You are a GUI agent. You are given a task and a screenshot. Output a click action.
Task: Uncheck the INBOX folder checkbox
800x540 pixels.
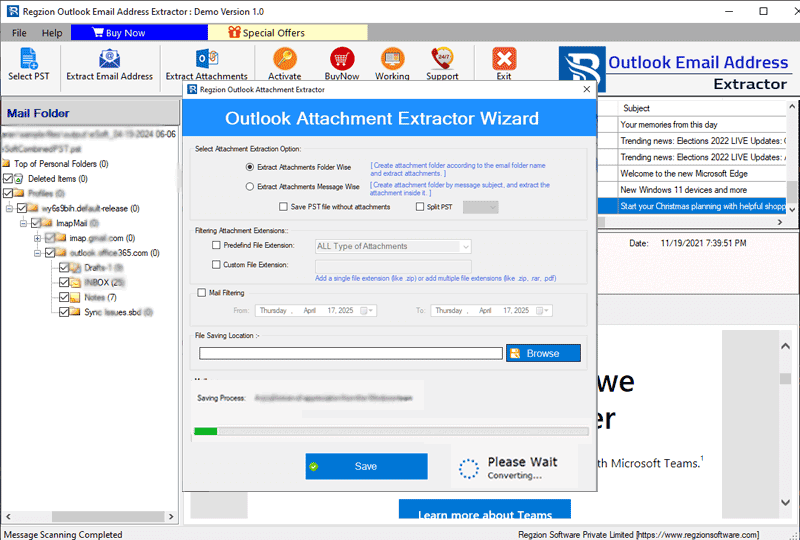64,282
